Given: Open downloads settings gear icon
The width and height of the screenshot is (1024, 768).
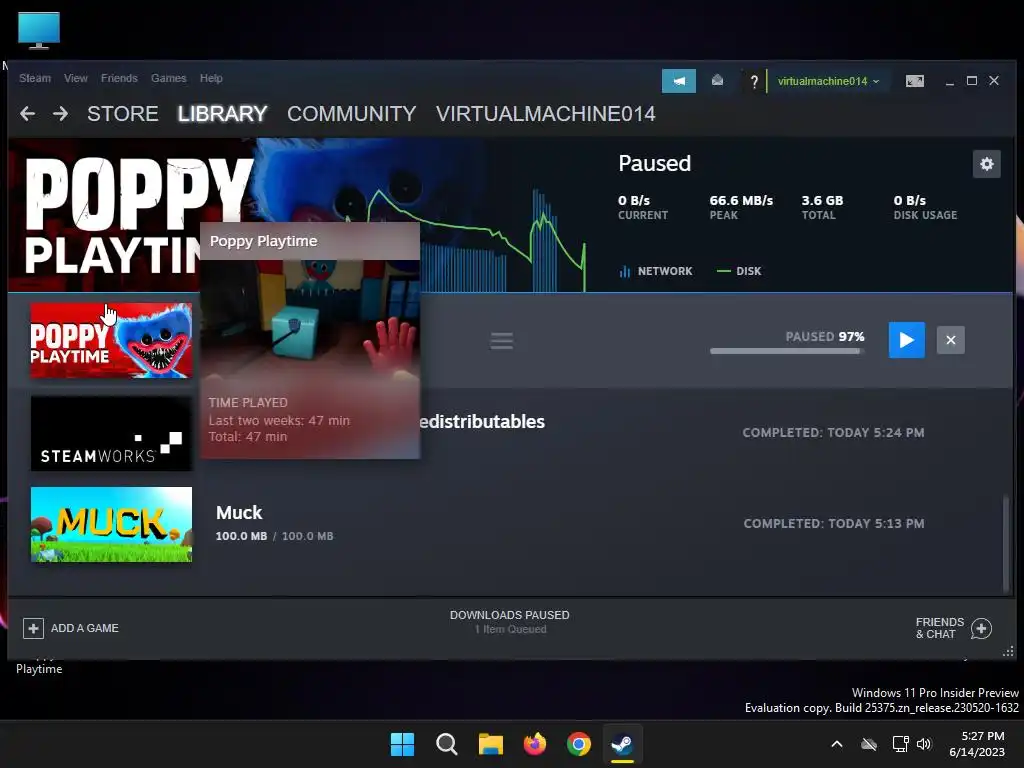Looking at the screenshot, I should pyautogui.click(x=986, y=164).
